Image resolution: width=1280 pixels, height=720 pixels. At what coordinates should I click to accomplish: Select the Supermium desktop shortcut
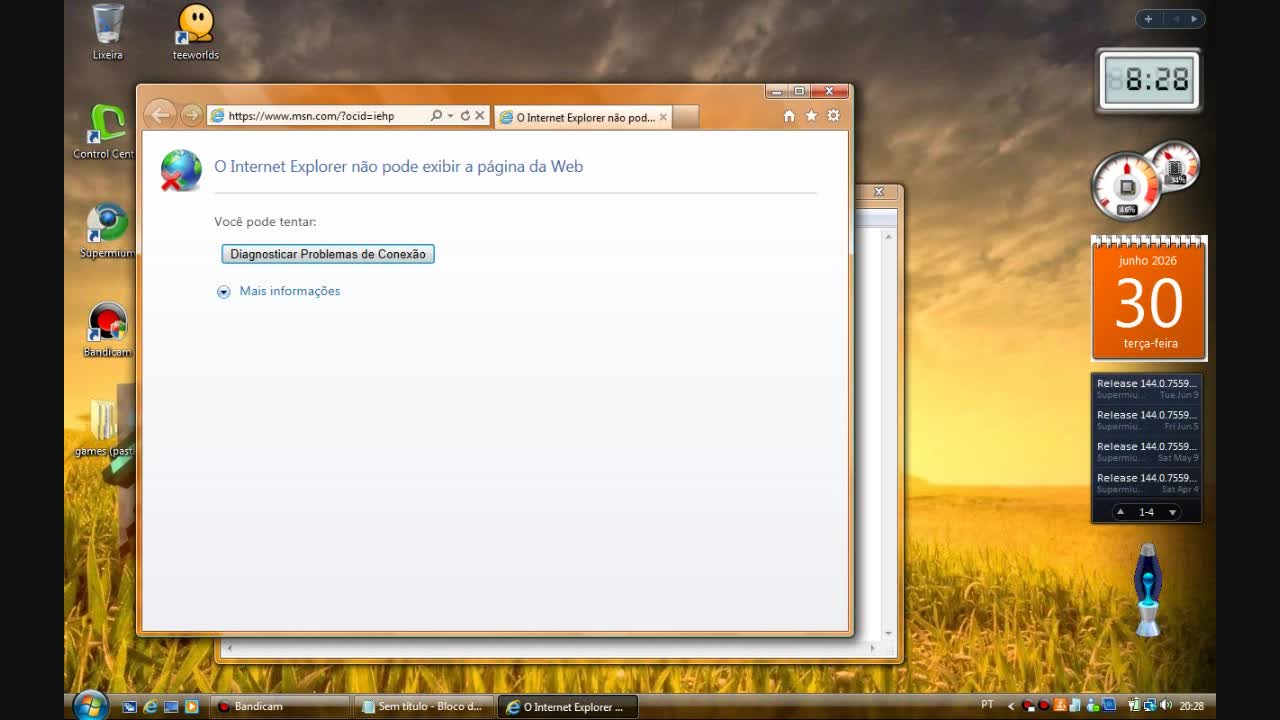107,231
